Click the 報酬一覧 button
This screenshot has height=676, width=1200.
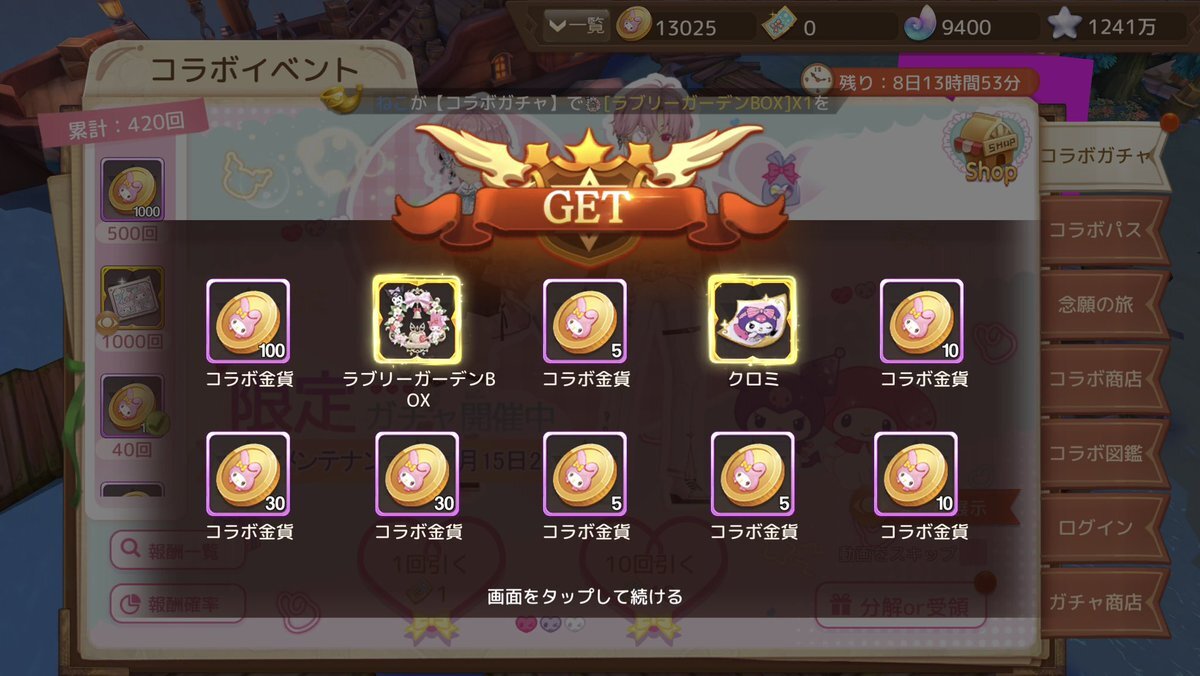172,549
